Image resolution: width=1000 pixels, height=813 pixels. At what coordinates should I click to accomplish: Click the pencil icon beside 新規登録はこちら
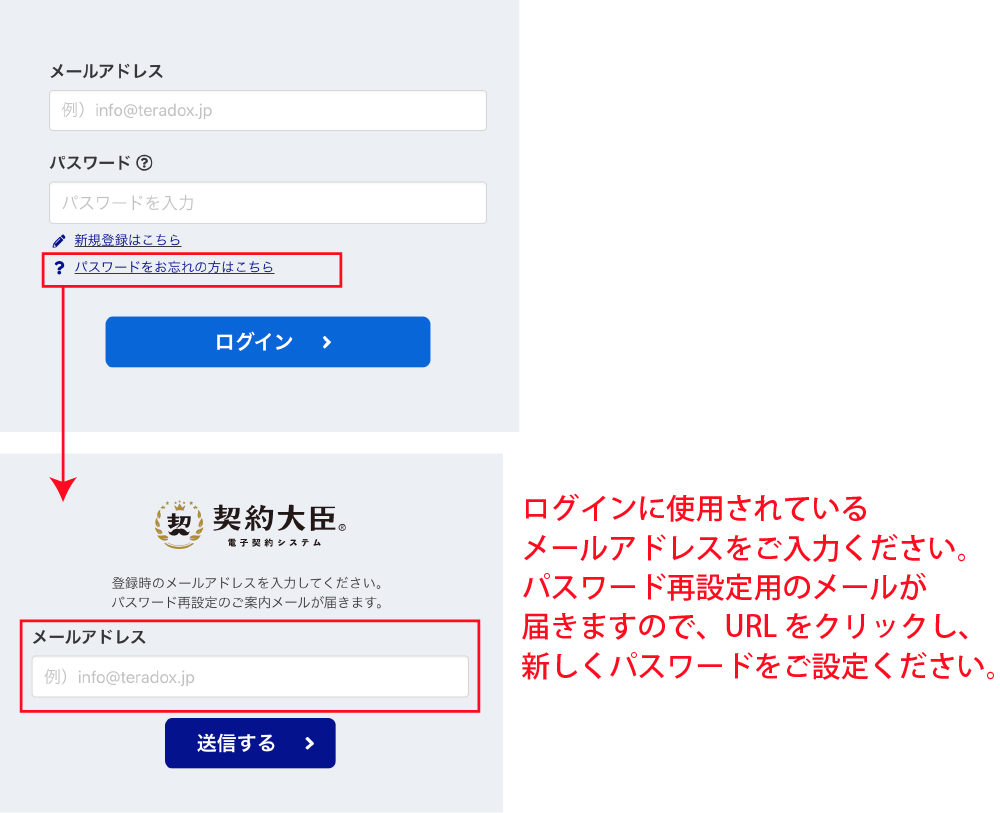coord(59,240)
